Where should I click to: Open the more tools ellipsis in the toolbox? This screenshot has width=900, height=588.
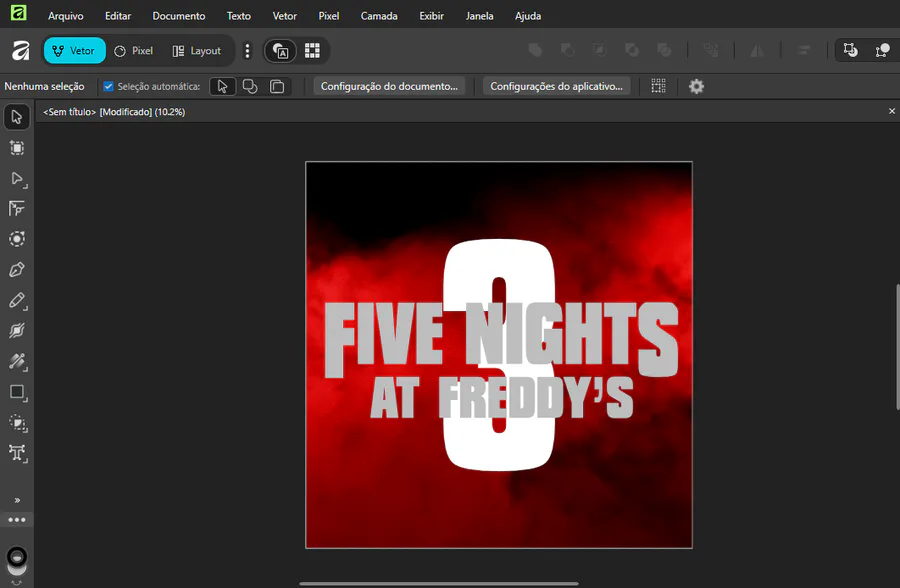[17, 520]
